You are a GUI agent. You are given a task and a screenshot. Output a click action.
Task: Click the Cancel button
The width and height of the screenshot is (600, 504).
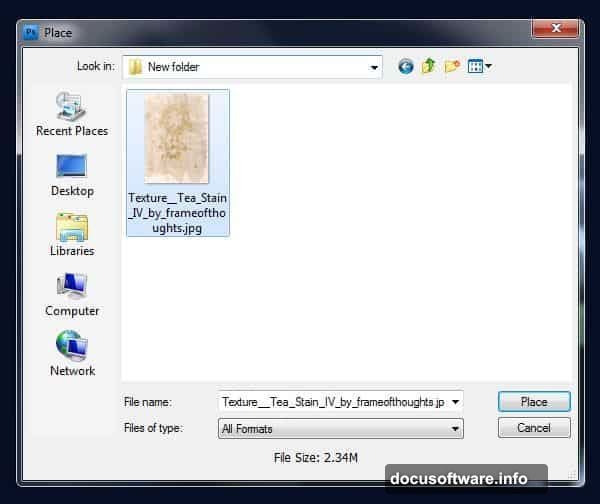[x=534, y=427]
